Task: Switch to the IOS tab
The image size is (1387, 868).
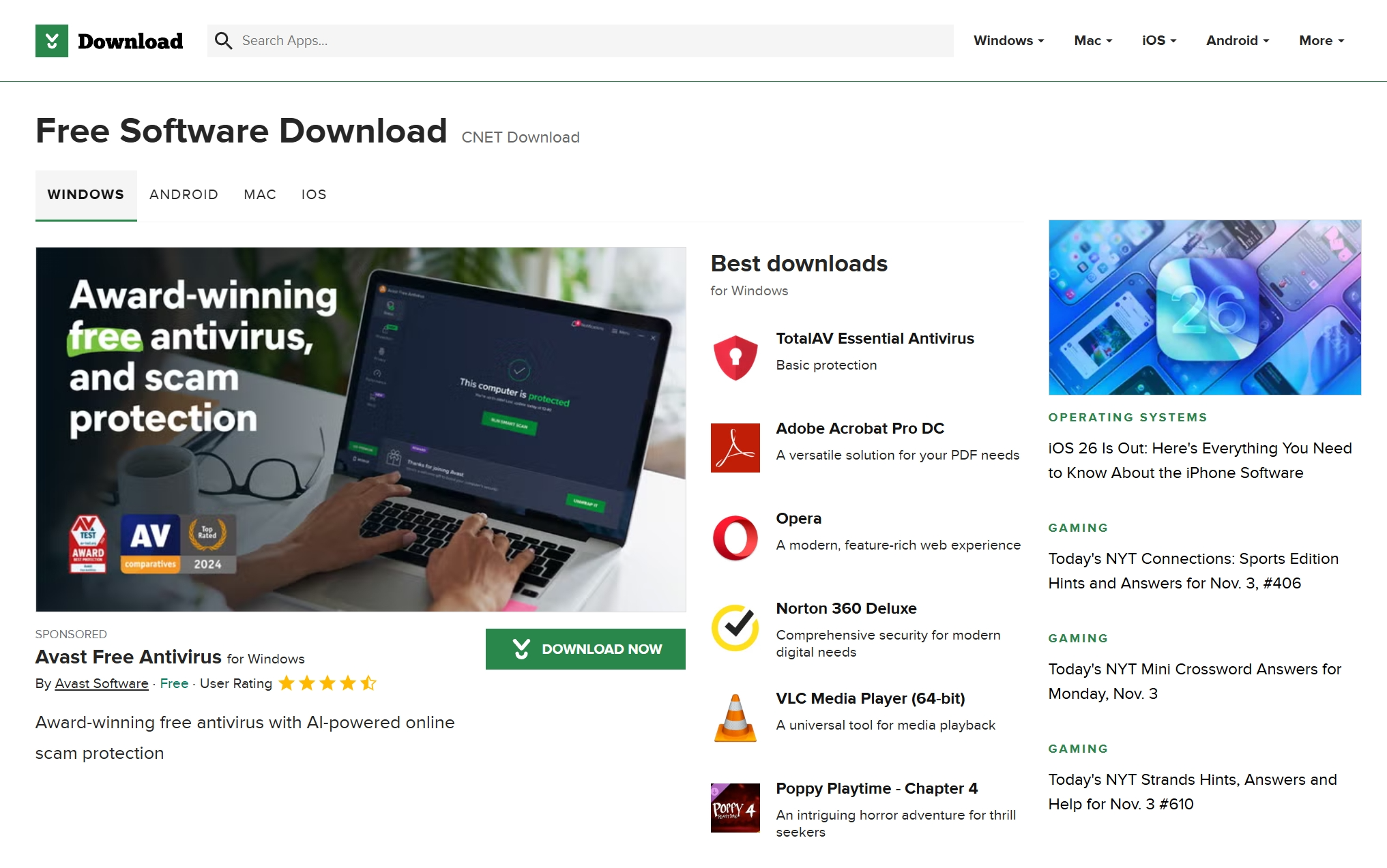Action: point(314,195)
